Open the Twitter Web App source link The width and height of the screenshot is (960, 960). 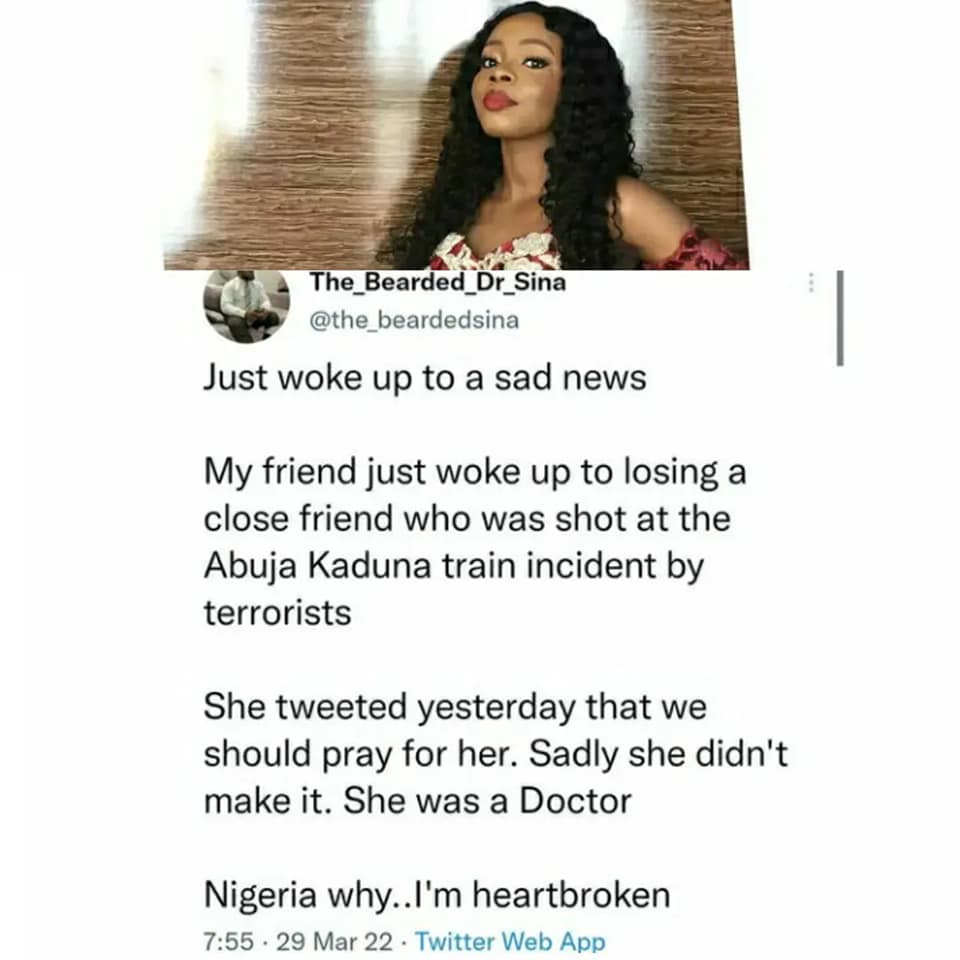click(x=511, y=941)
